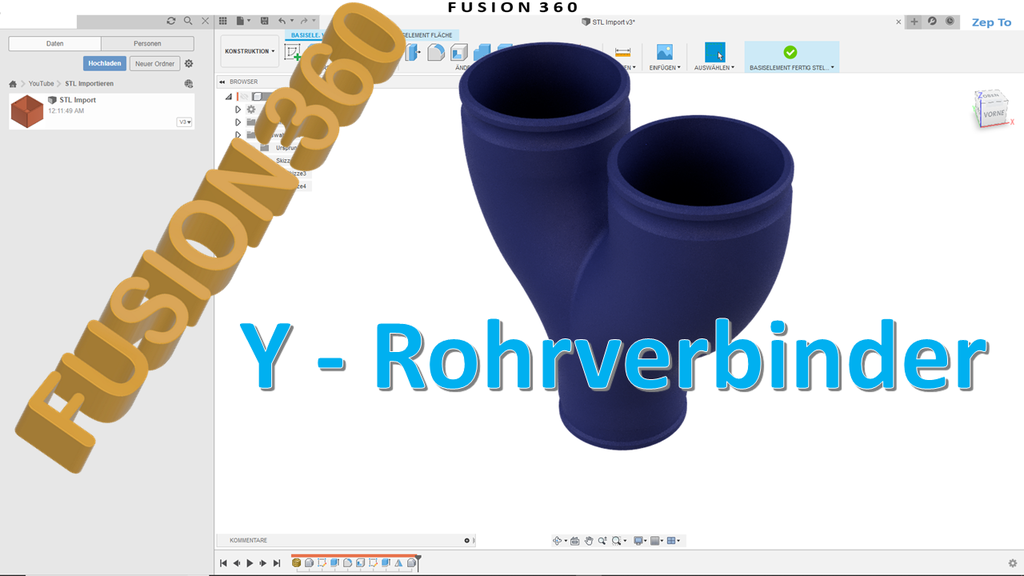Select the Shell tool
The width and height of the screenshot is (1024, 576).
459,52
